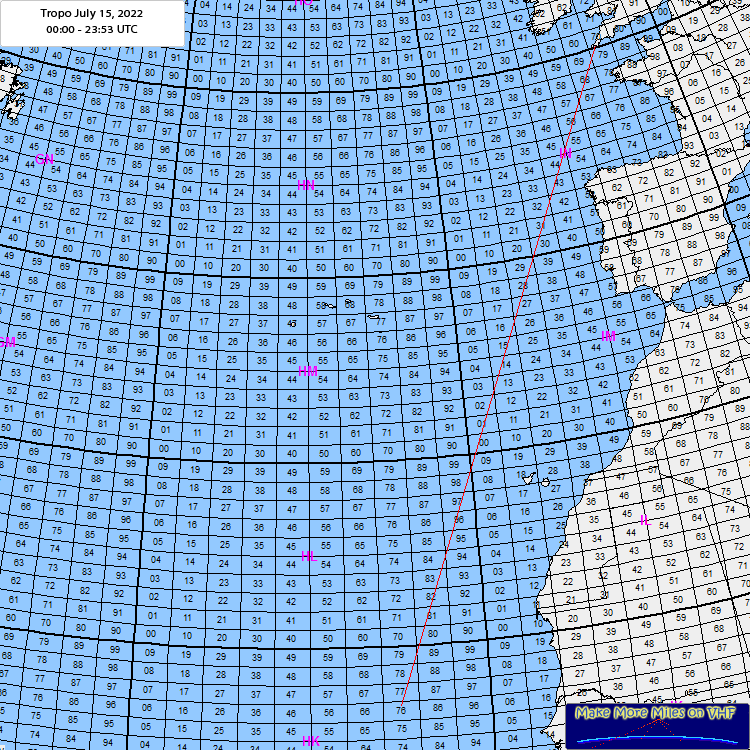Click the magenta HL field label
Image resolution: width=750 pixels, height=750 pixels.
tap(309, 556)
